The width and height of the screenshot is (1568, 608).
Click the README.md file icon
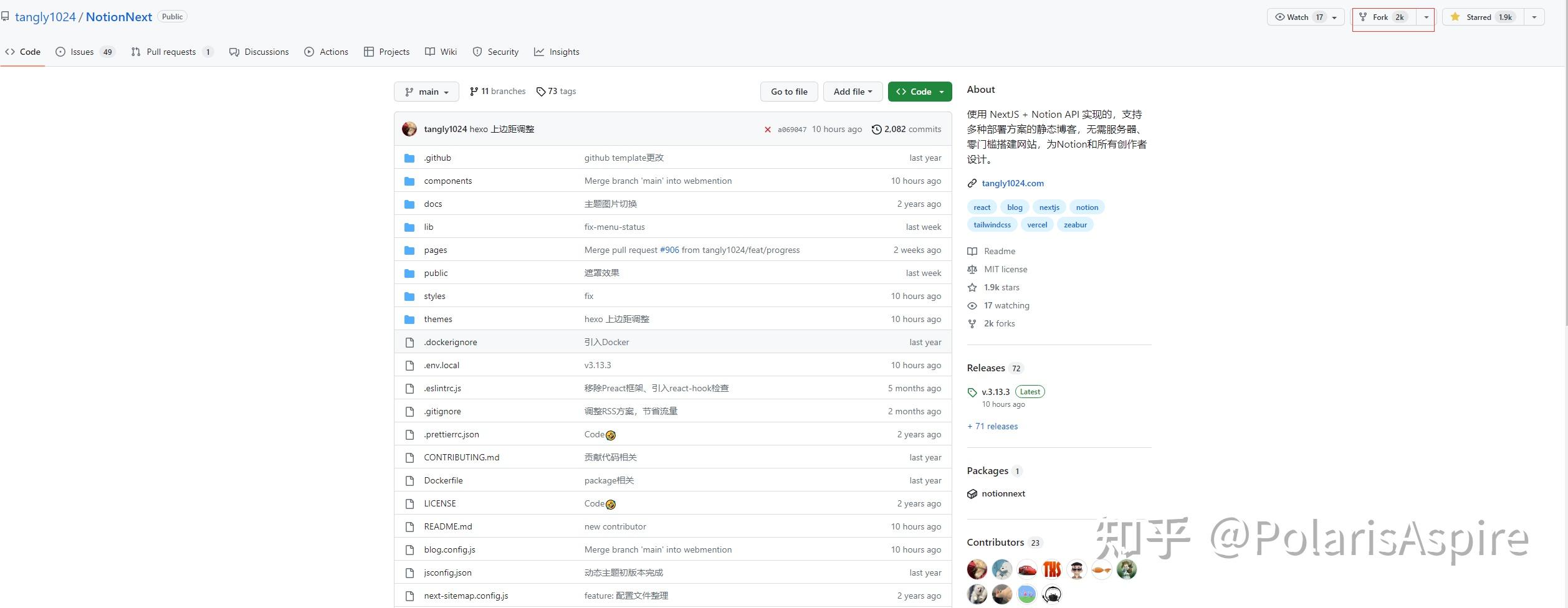point(409,527)
